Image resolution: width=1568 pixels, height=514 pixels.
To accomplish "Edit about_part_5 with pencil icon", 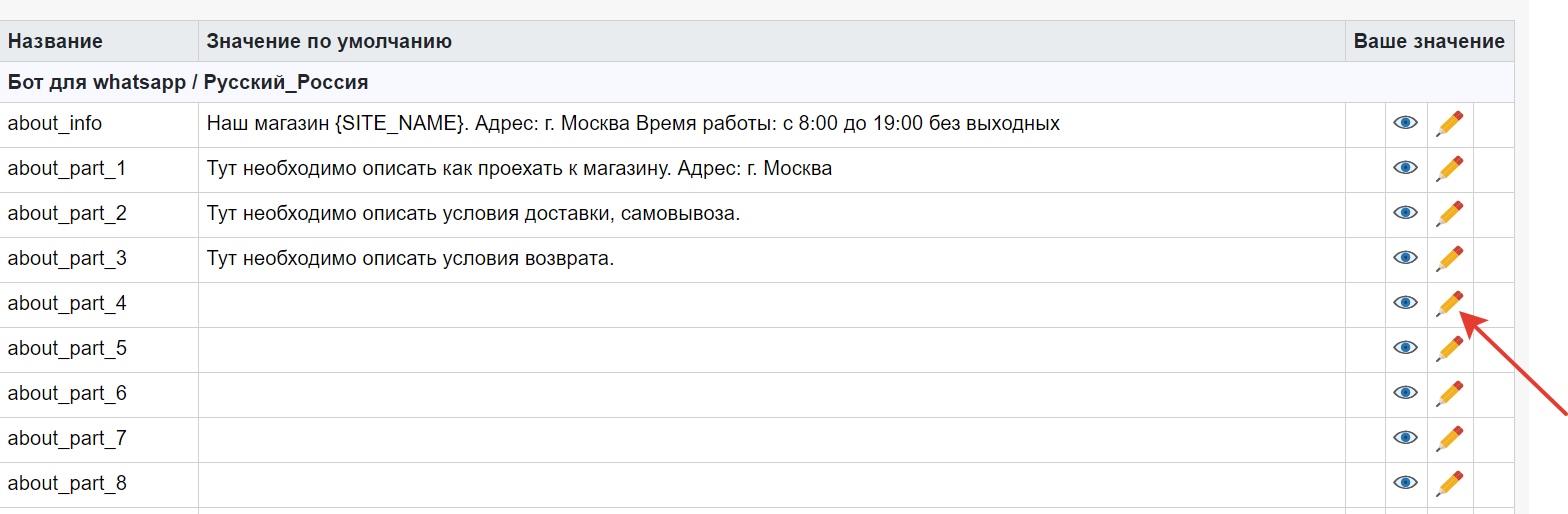I will (x=1449, y=348).
